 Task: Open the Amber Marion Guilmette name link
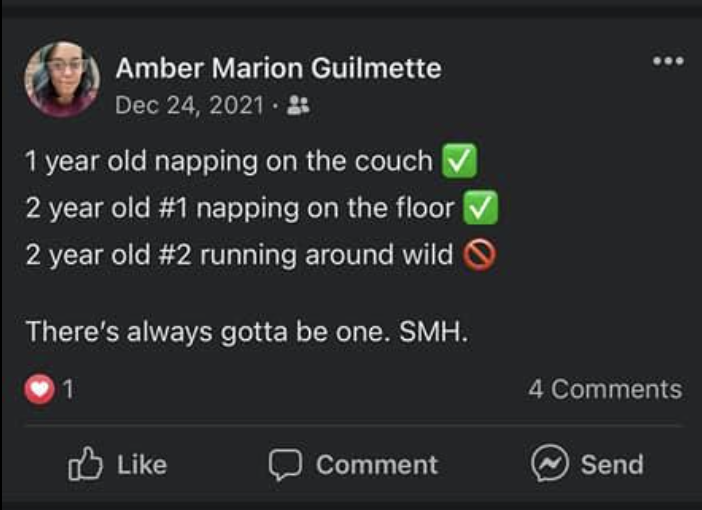[x=278, y=68]
